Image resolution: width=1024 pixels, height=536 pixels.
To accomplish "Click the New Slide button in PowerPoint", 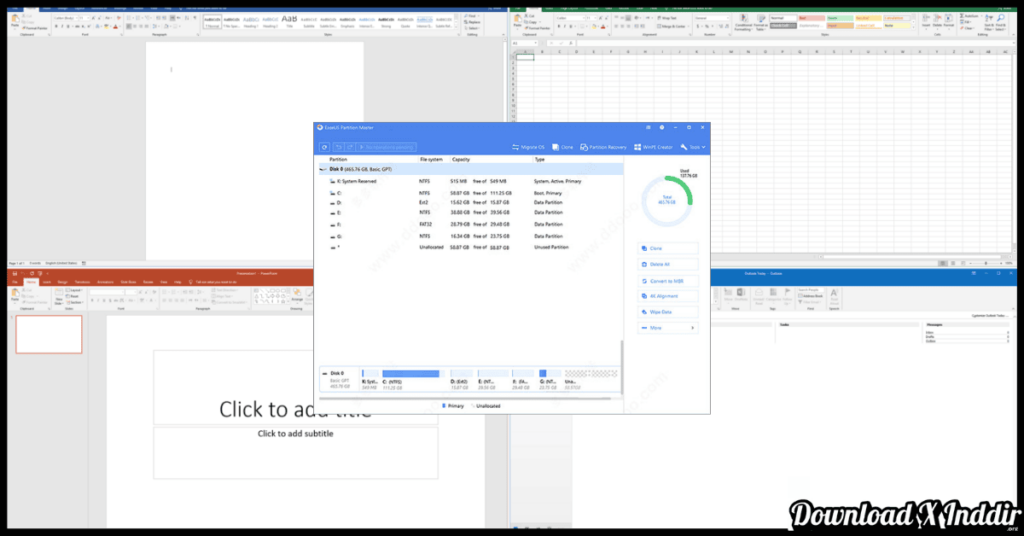I will click(x=58, y=297).
